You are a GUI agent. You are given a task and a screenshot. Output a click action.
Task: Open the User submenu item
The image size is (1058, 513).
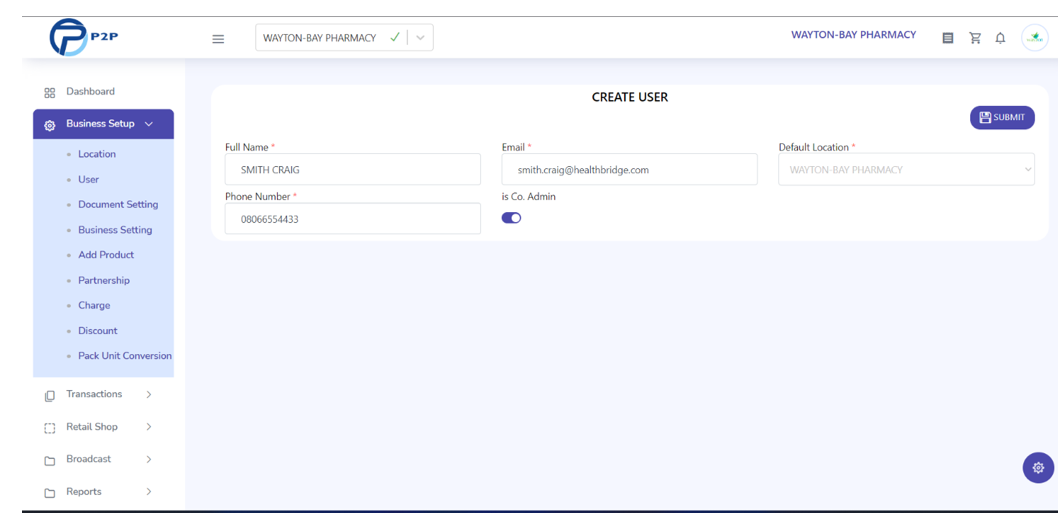point(88,180)
